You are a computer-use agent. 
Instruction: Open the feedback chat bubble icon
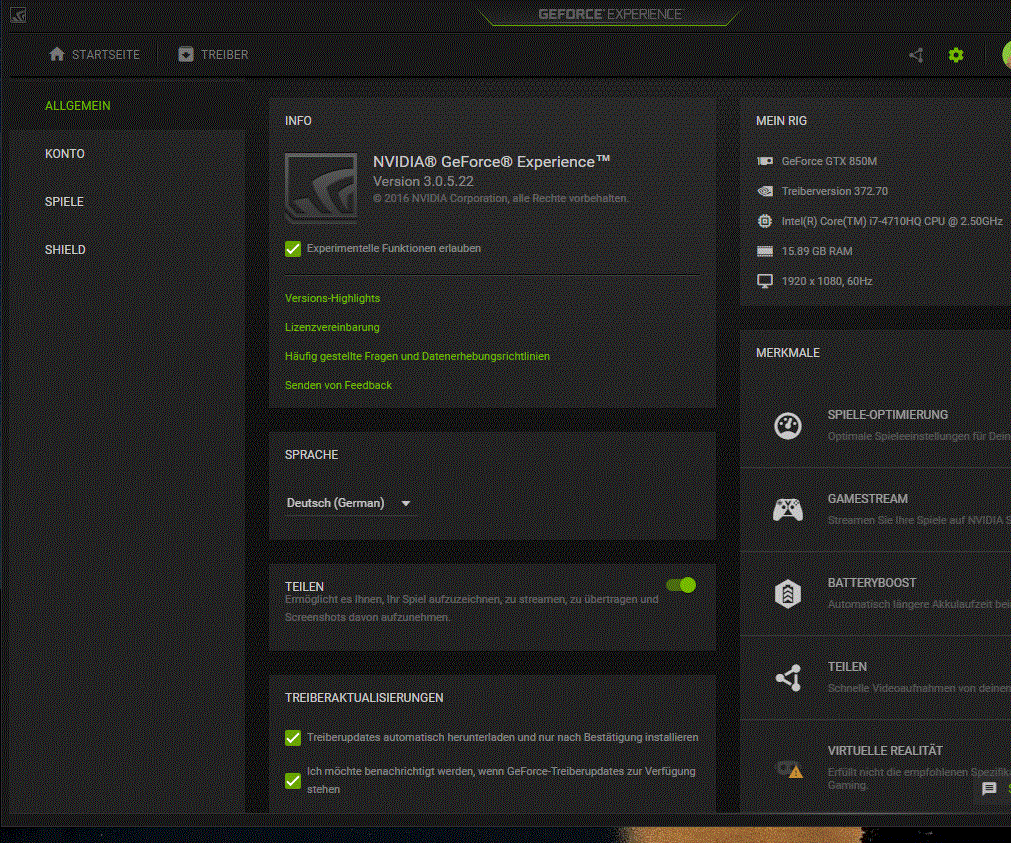(989, 788)
